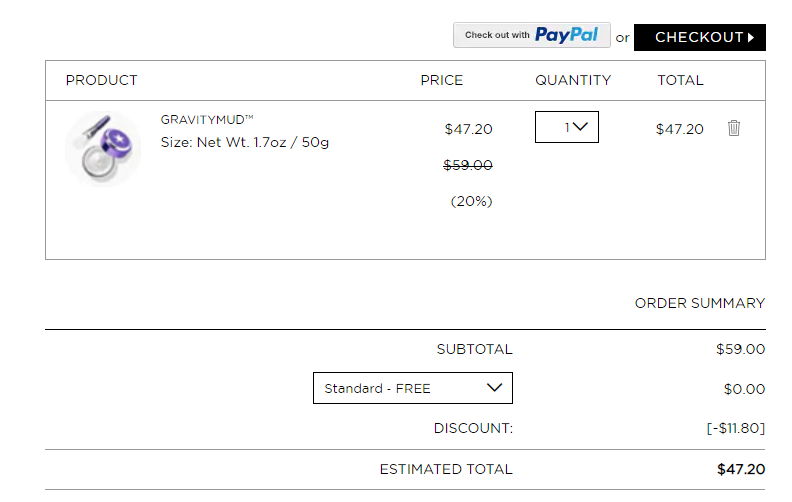This screenshot has height=502, width=792.
Task: Click the PRODUCT column header
Action: [x=102, y=80]
